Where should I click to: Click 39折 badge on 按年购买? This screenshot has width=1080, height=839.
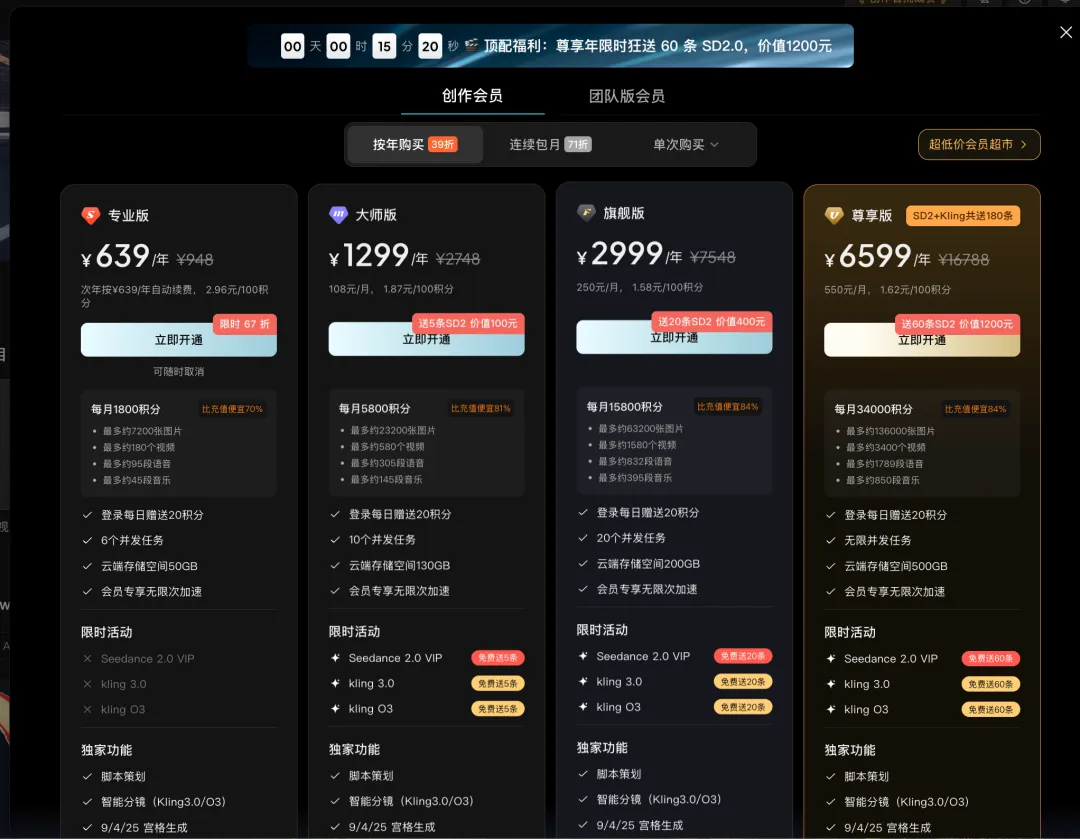click(x=442, y=145)
